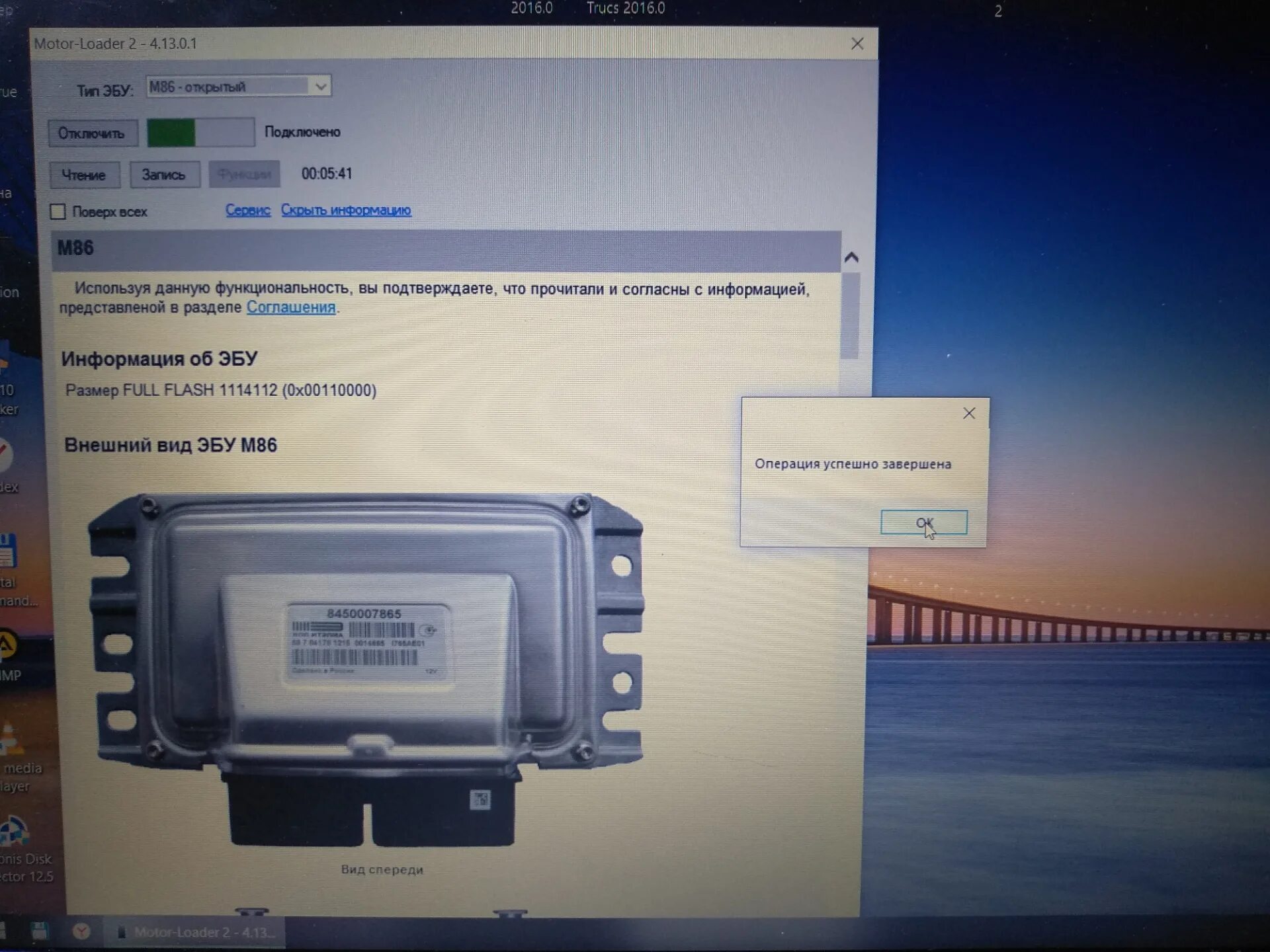Close the Motor-Loader 2 window
The width and height of the screenshot is (1270, 952).
click(857, 44)
